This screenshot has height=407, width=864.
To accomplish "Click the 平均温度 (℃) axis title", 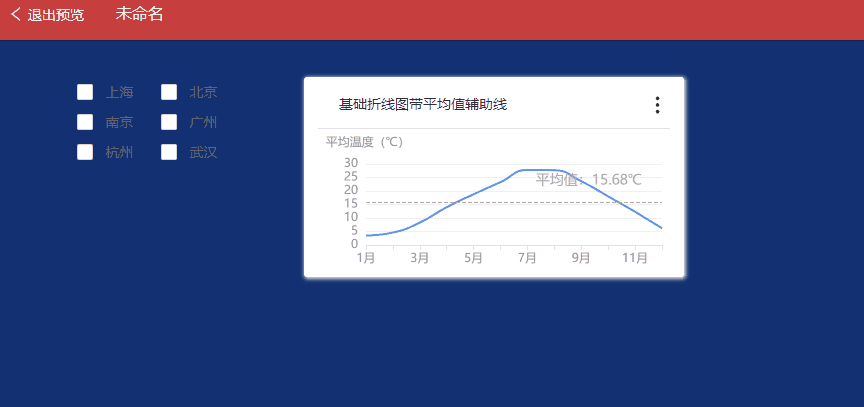I will coord(364,142).
